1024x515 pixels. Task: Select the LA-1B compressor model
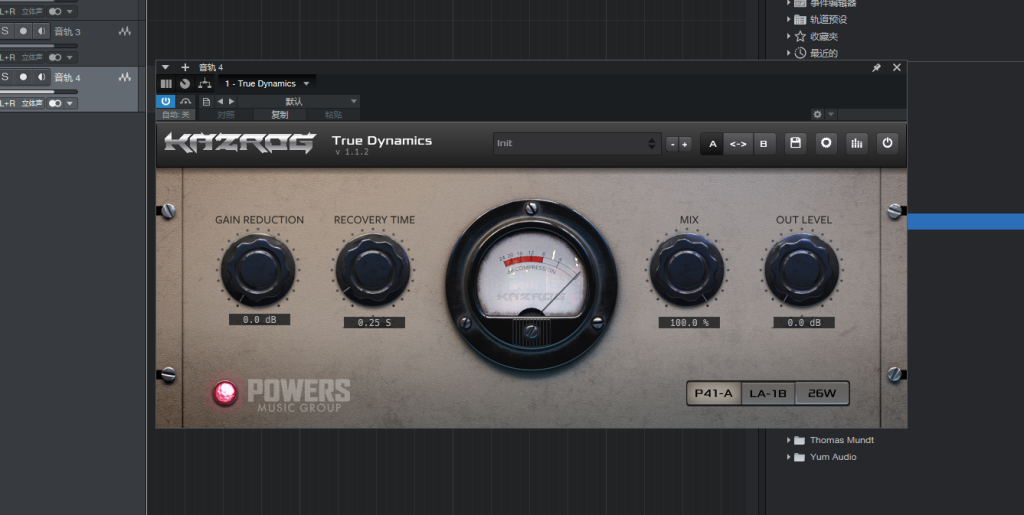coord(768,394)
